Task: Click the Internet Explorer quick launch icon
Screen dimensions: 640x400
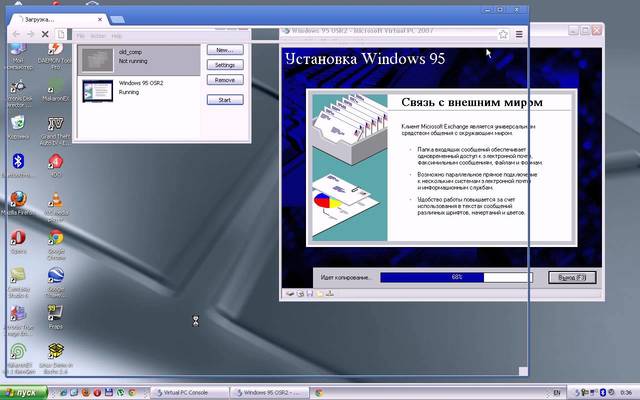Action: tap(63, 393)
